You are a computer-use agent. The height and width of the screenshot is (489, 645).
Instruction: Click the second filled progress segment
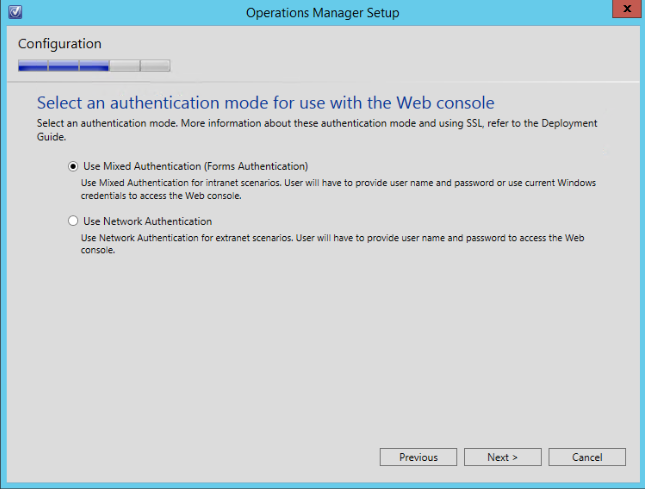[x=64, y=66]
